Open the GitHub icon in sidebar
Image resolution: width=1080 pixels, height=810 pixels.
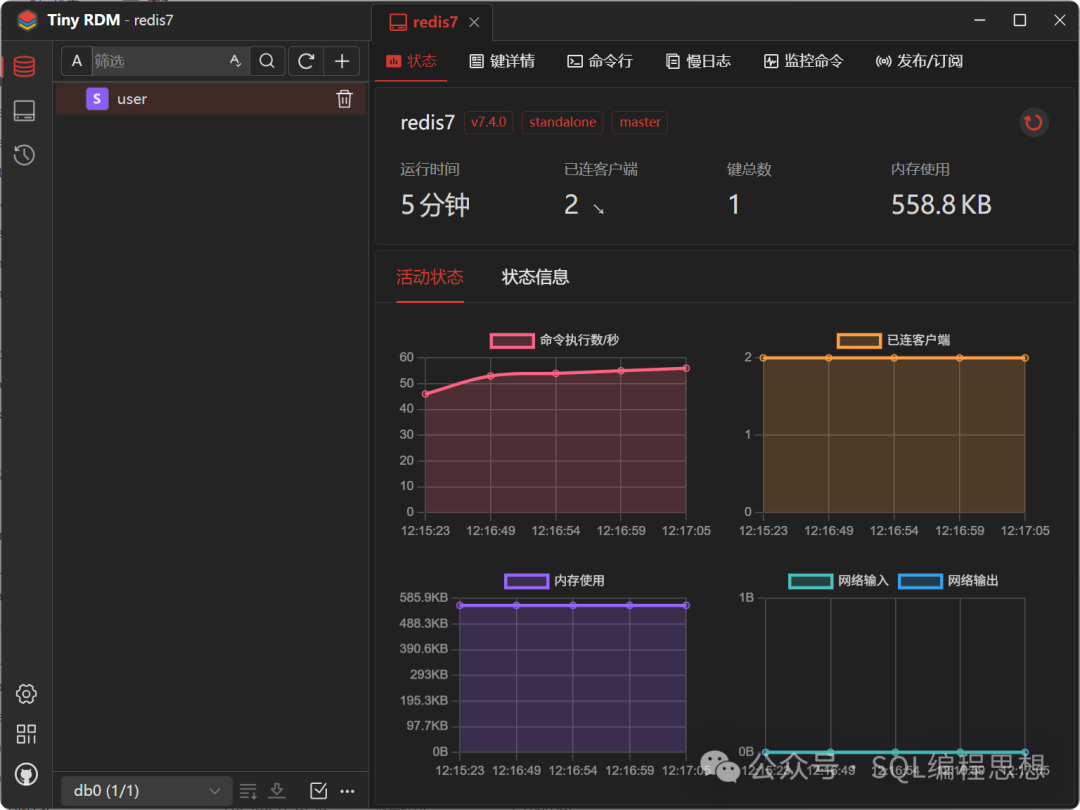[26, 774]
